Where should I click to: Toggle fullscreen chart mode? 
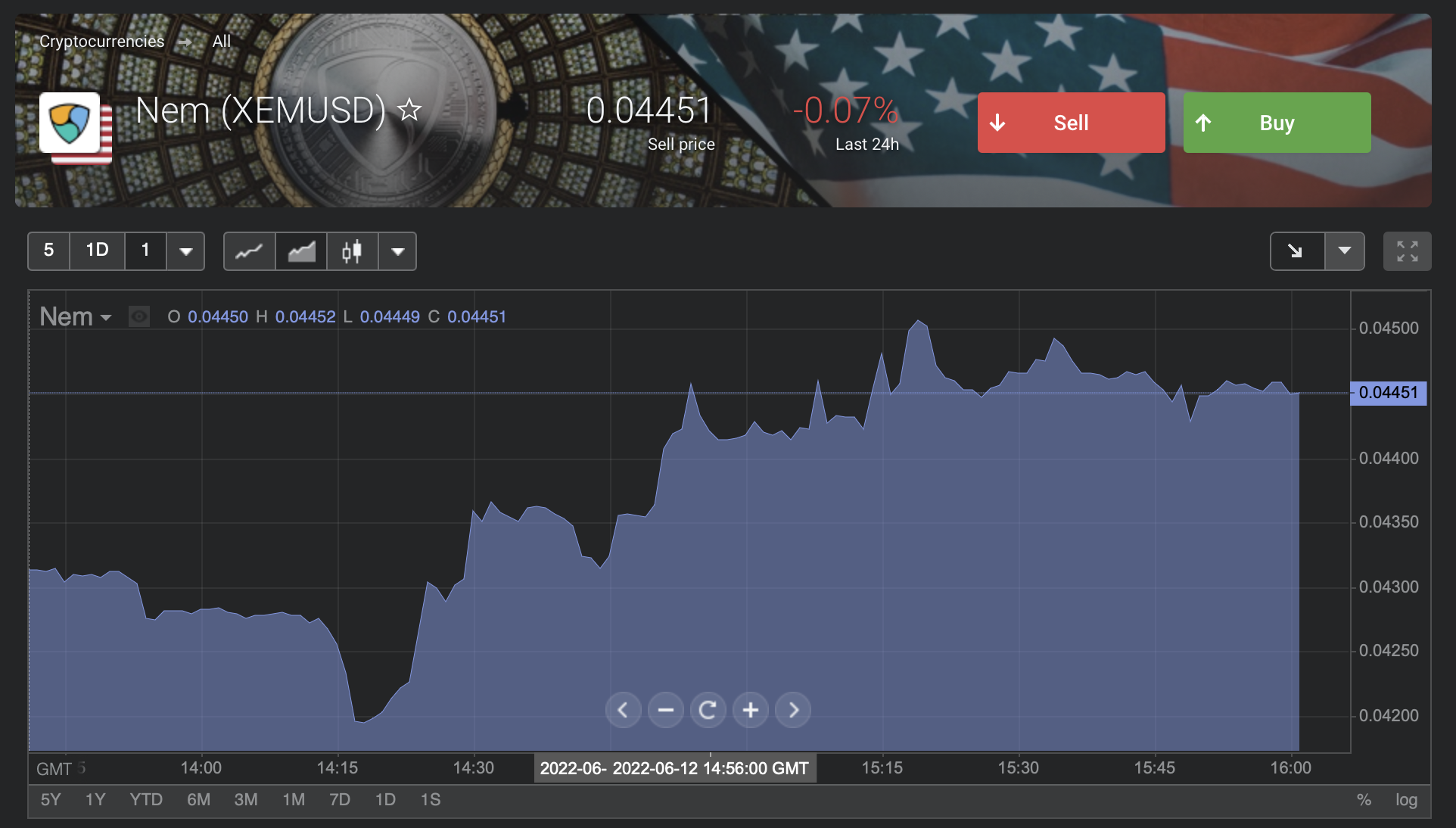pyautogui.click(x=1407, y=251)
